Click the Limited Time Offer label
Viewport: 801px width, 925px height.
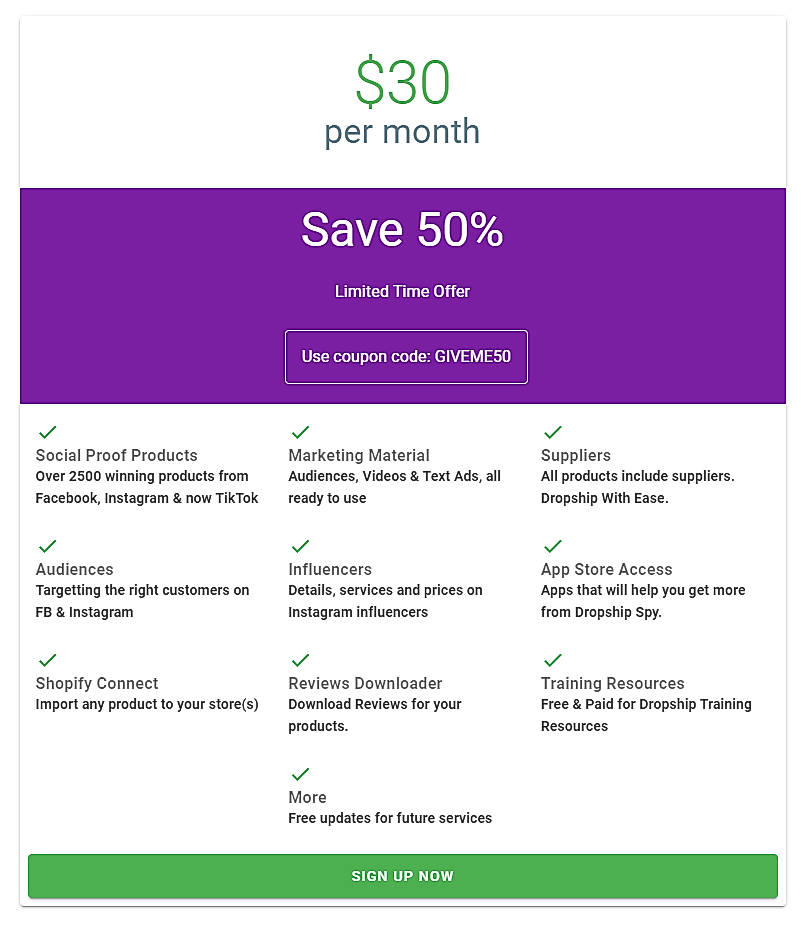point(401,291)
